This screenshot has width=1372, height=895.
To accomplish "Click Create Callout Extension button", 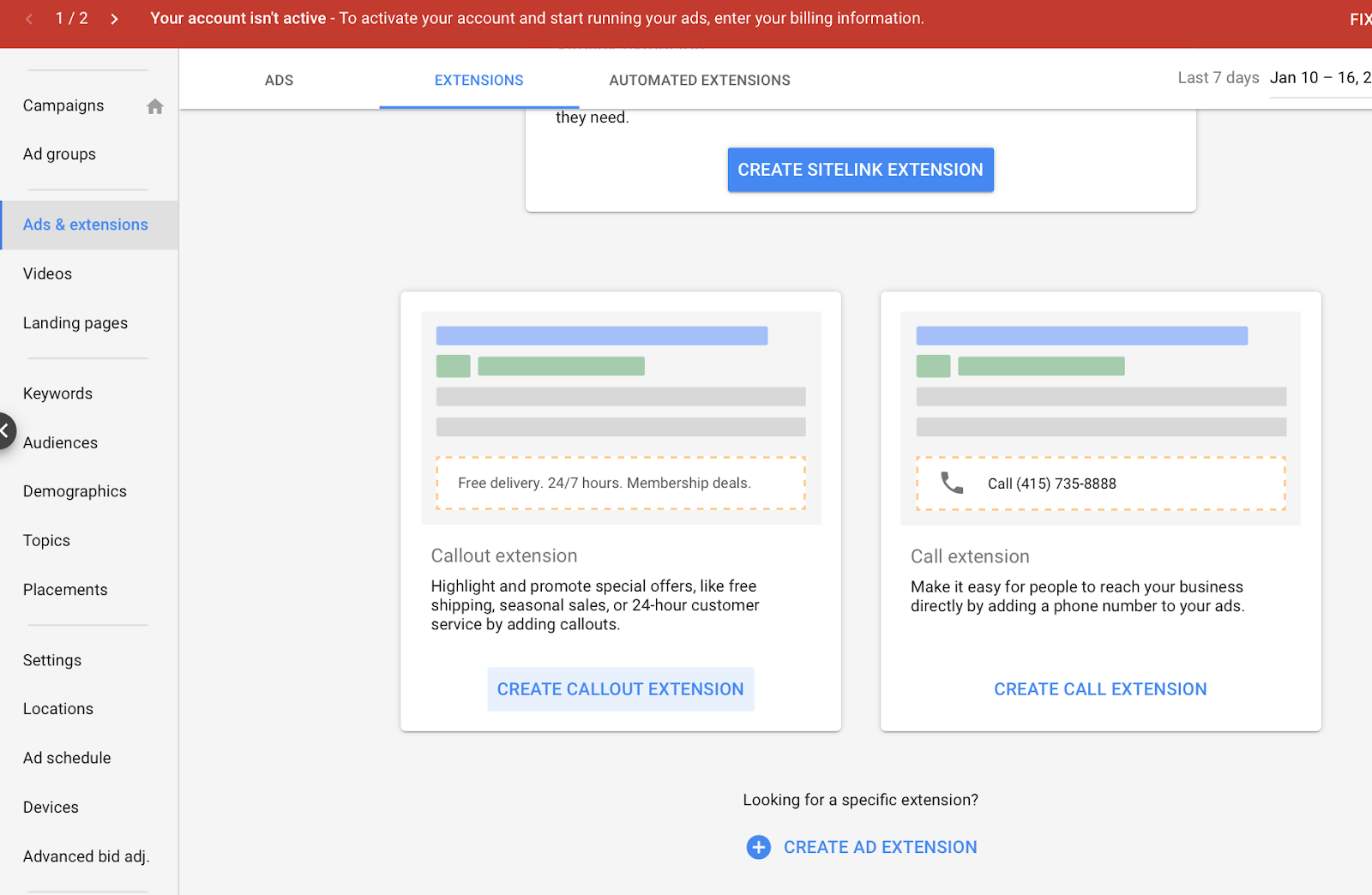I will point(621,689).
